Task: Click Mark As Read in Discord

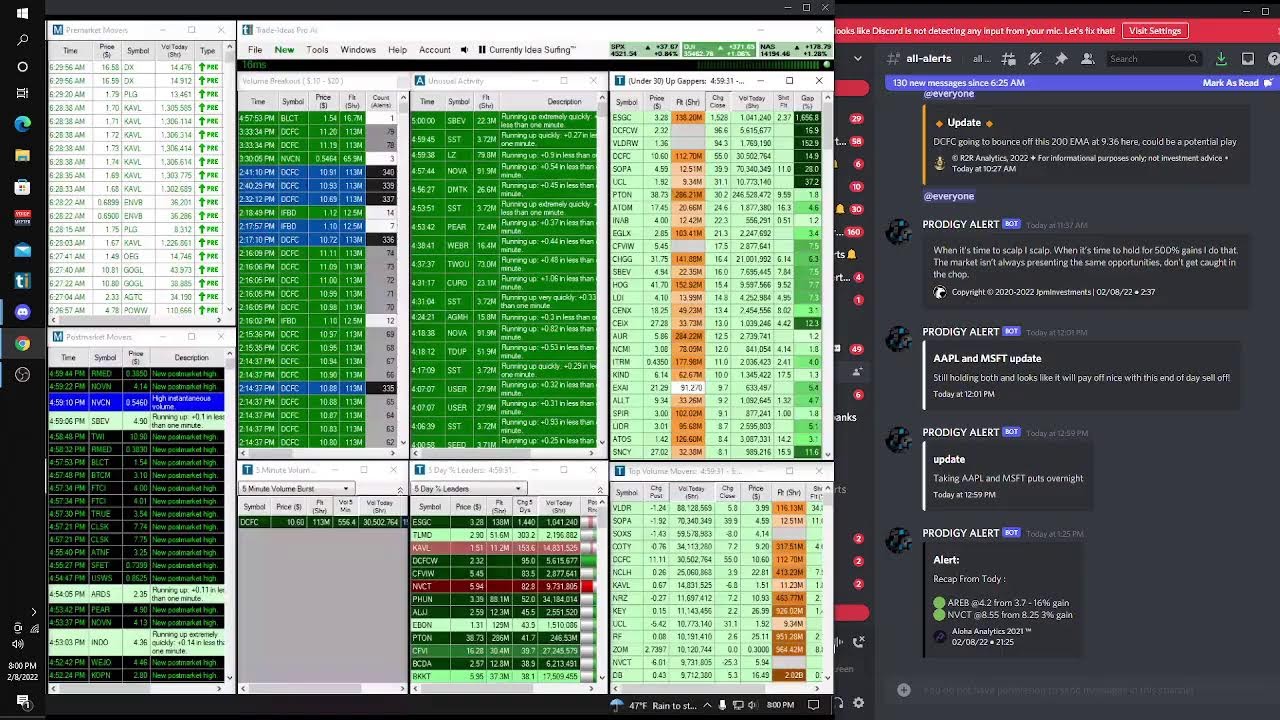Action: click(x=1236, y=83)
